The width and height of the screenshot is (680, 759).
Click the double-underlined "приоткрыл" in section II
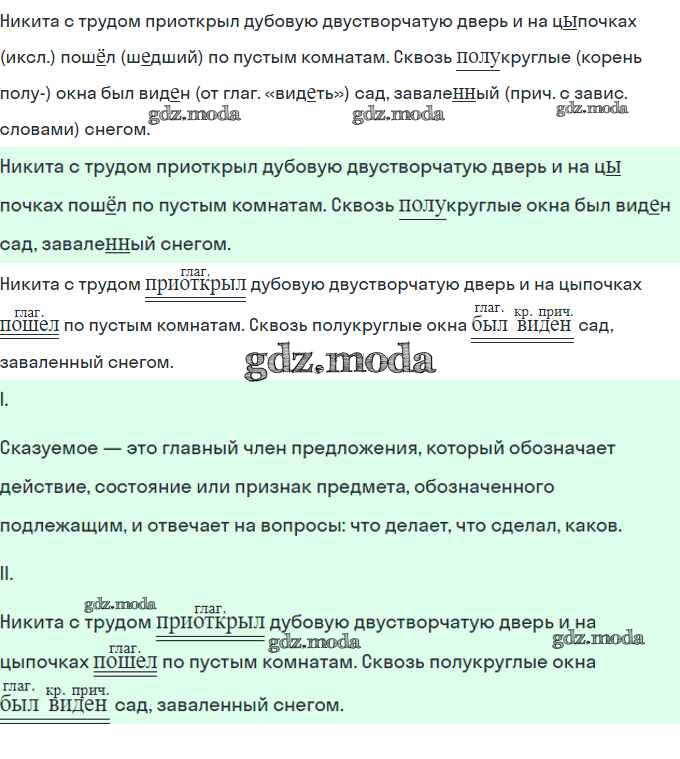pyautogui.click(x=210, y=624)
